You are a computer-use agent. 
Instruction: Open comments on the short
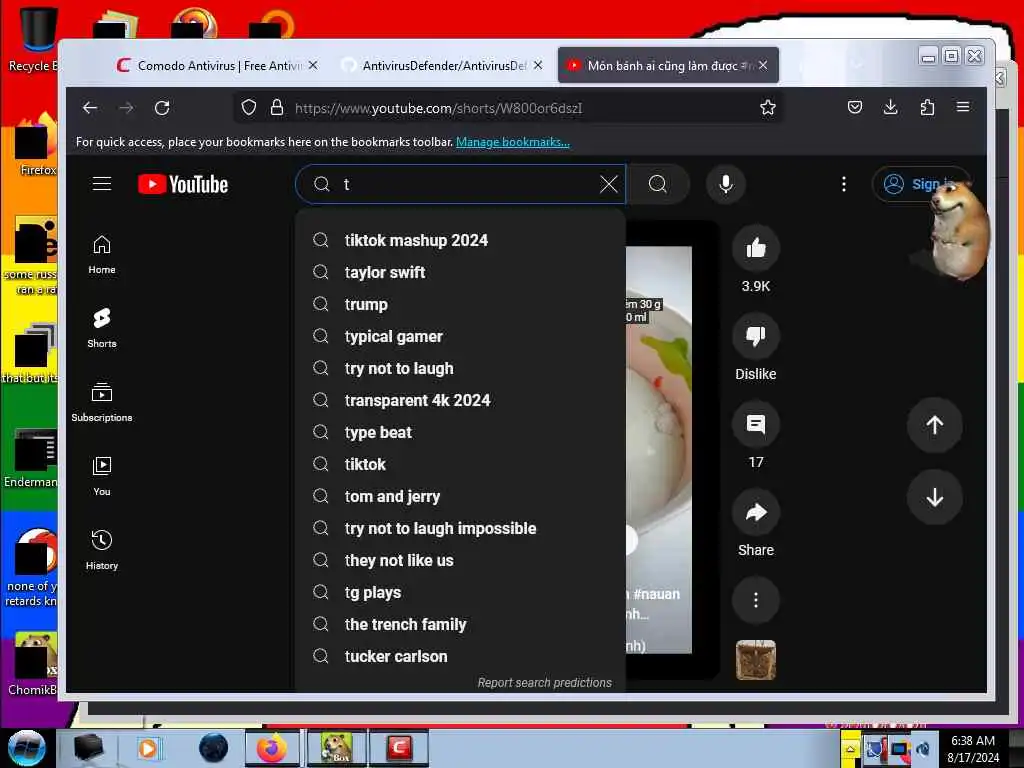756,425
